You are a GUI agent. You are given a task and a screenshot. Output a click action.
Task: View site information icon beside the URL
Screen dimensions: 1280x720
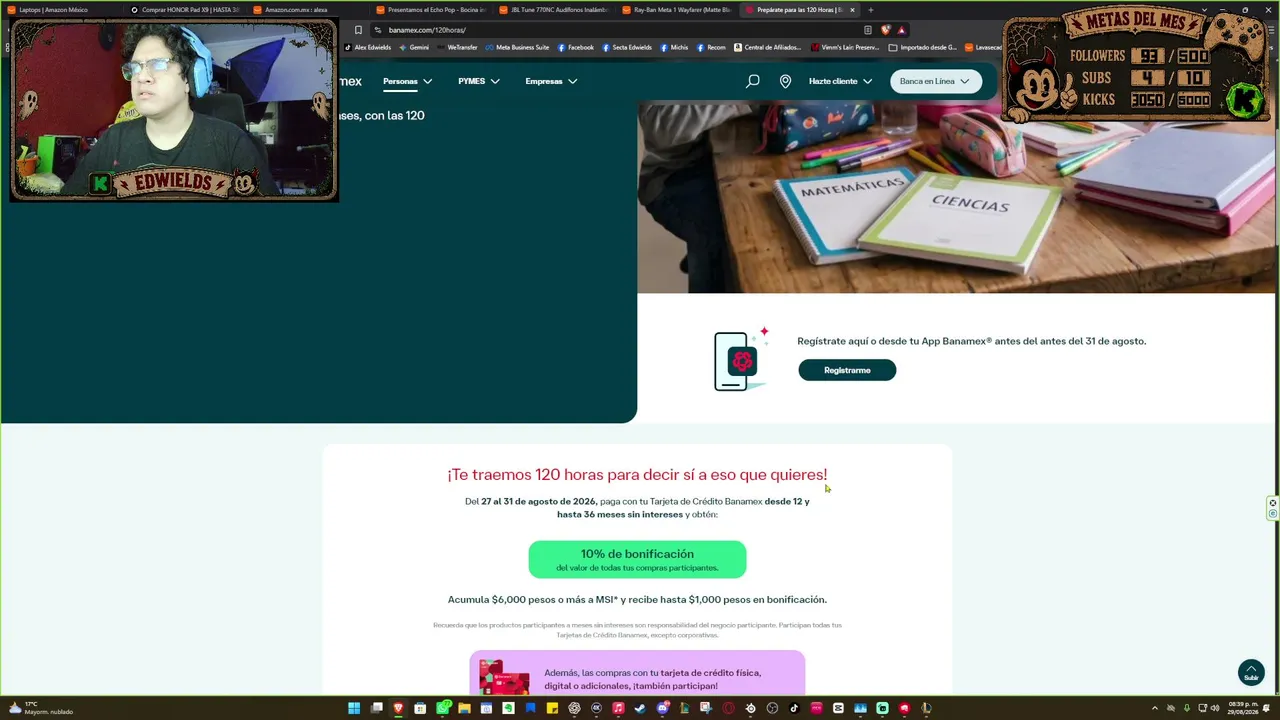click(378, 30)
